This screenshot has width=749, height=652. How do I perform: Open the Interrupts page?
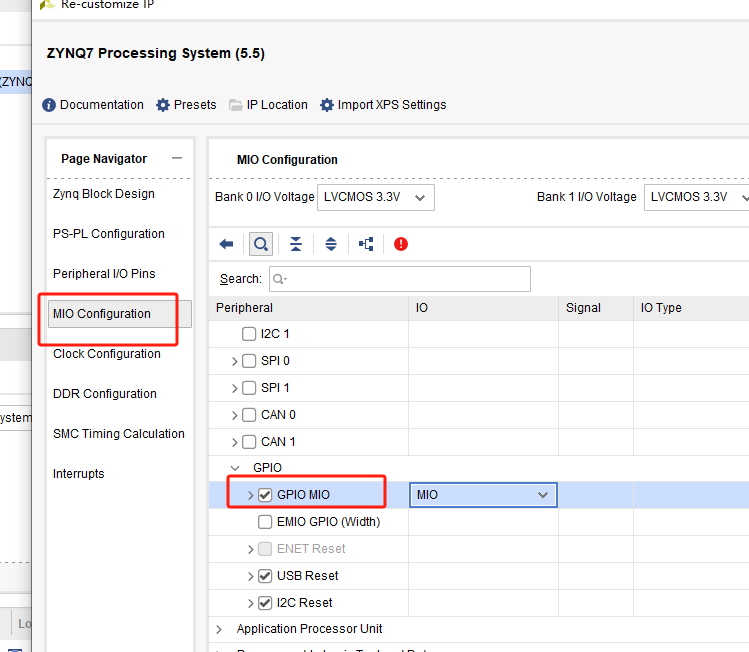point(78,474)
